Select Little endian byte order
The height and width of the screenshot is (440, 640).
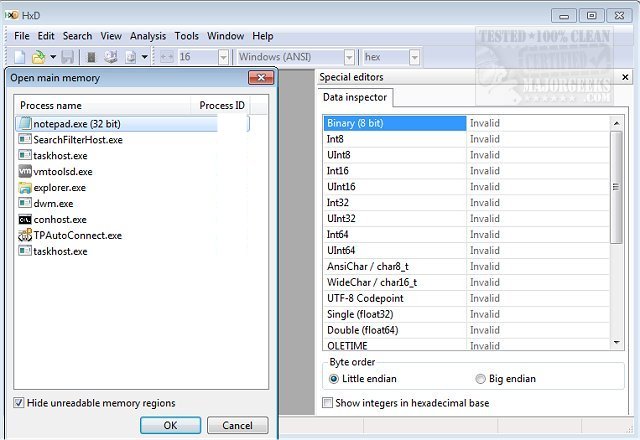tap(333, 379)
